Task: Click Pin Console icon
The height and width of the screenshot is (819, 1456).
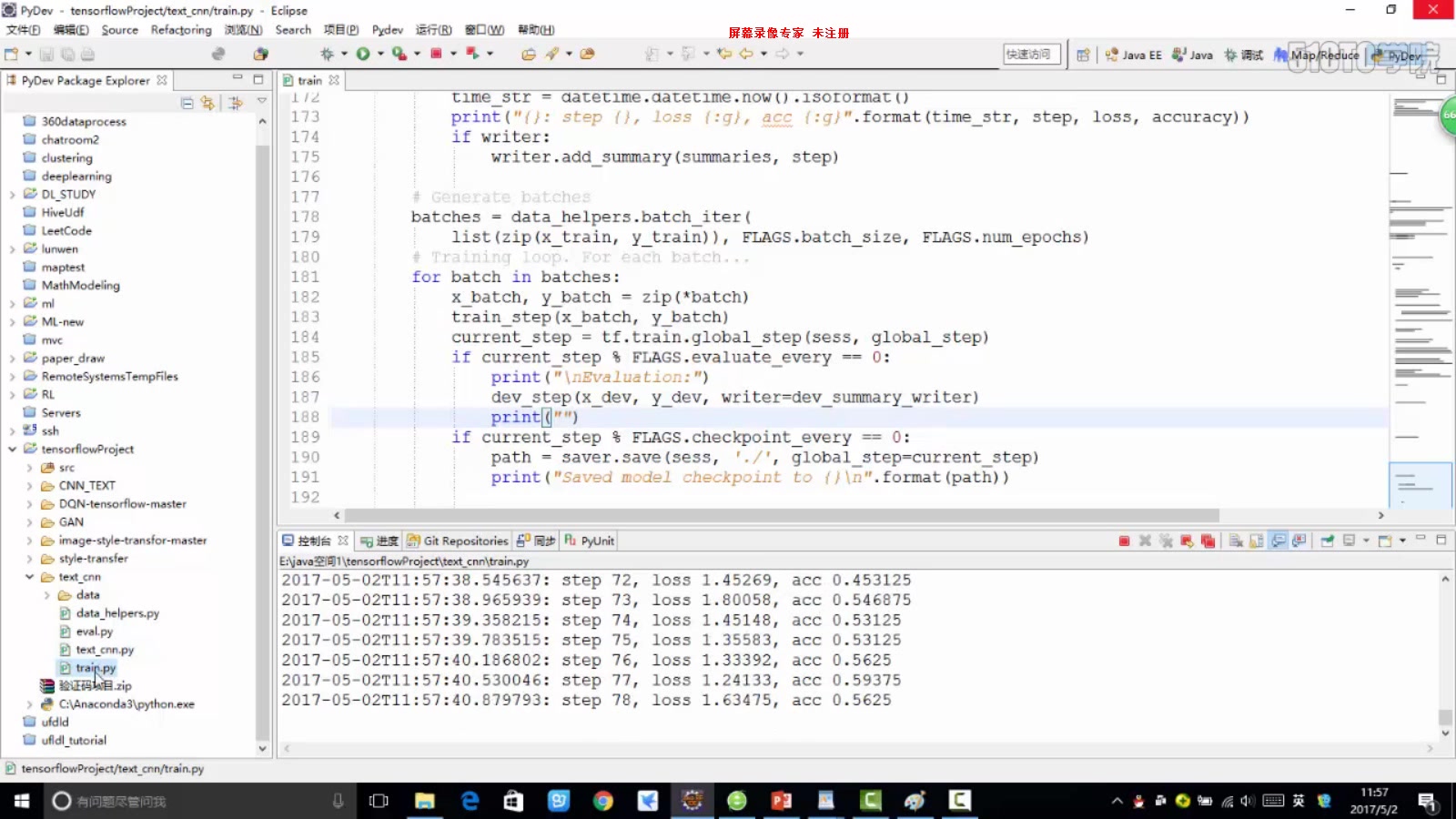Action: click(x=1328, y=541)
